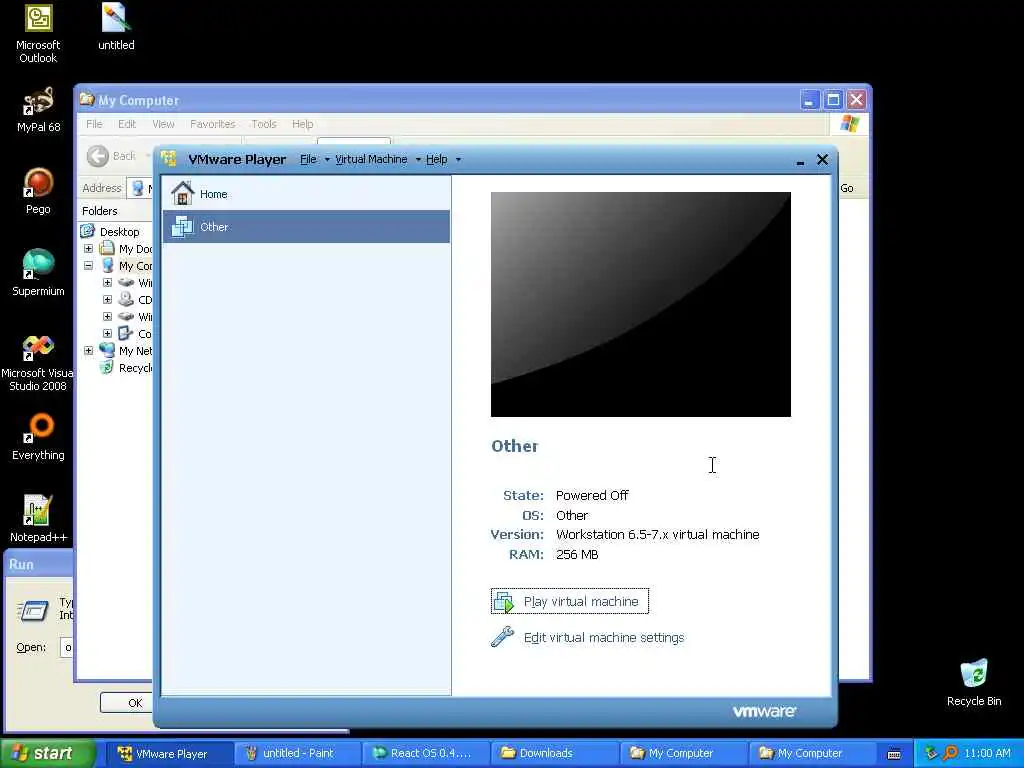Open the Favorites menu in My Computer

pos(213,124)
